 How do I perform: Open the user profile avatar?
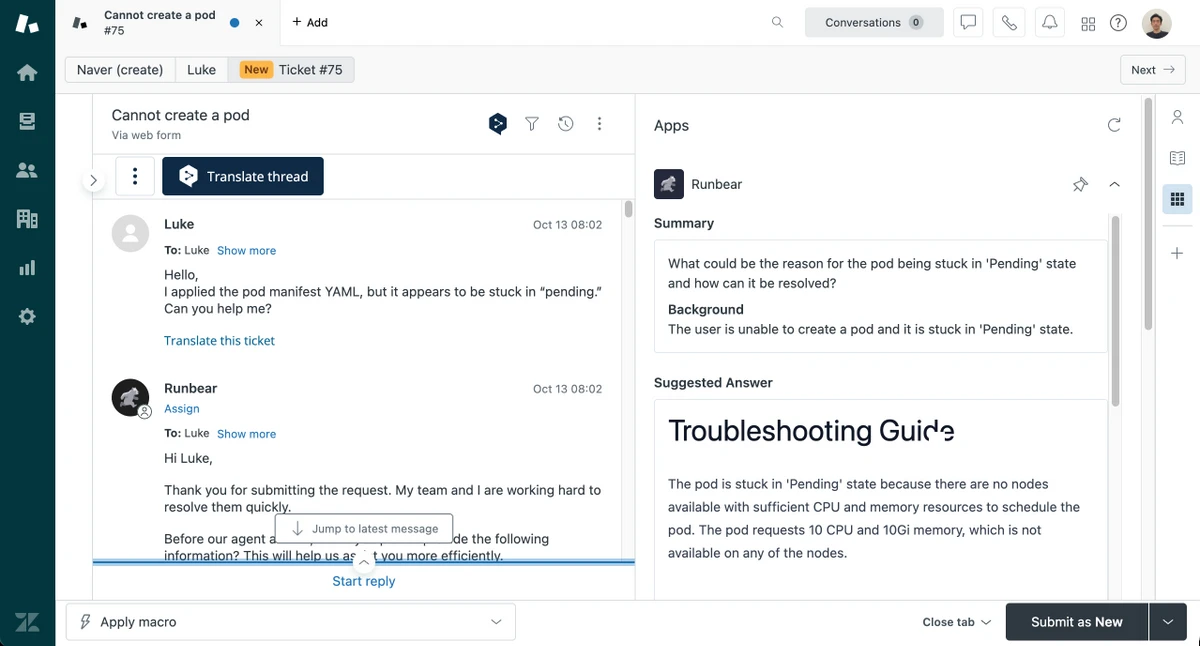click(1157, 23)
